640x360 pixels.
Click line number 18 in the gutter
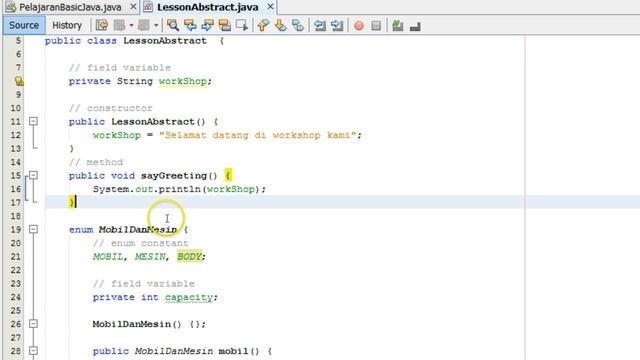16,216
